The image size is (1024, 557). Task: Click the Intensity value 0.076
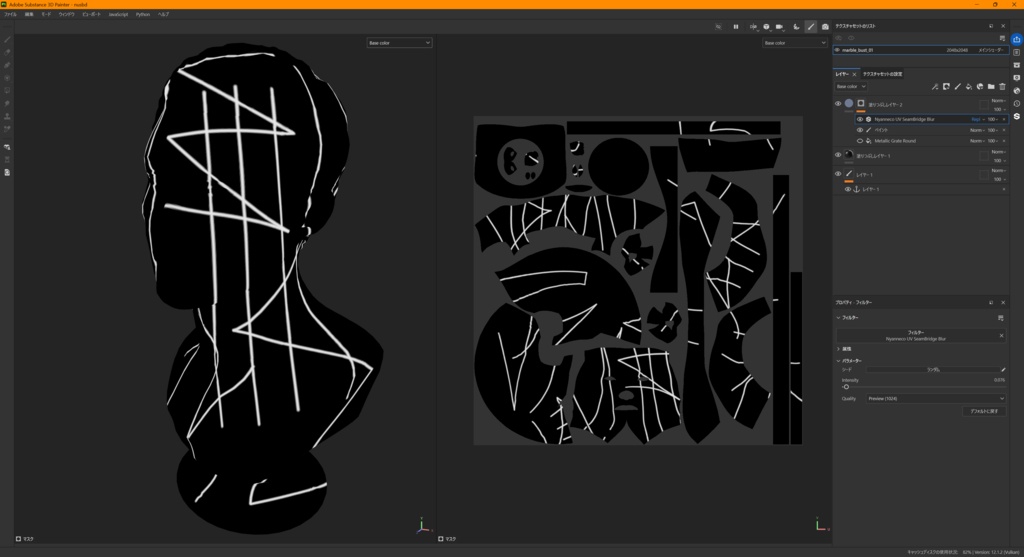point(999,380)
